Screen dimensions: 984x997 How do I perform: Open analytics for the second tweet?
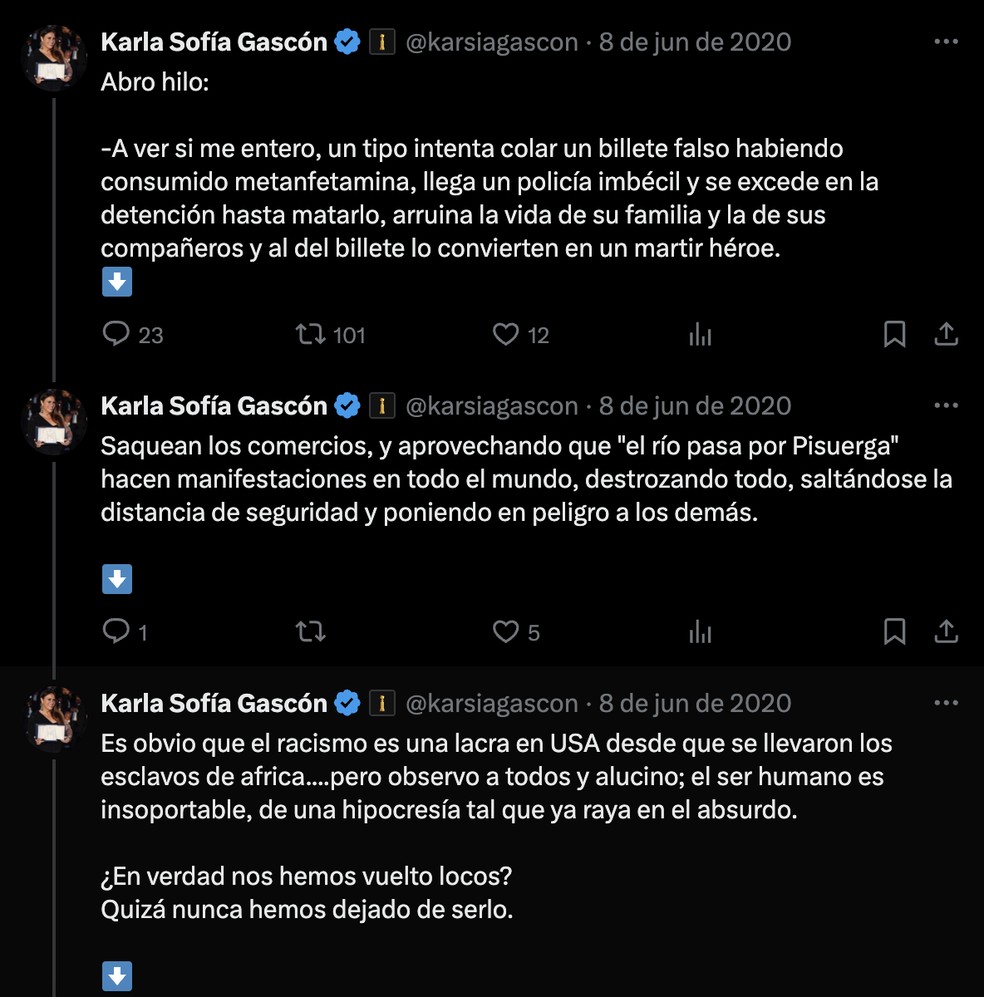click(x=700, y=631)
